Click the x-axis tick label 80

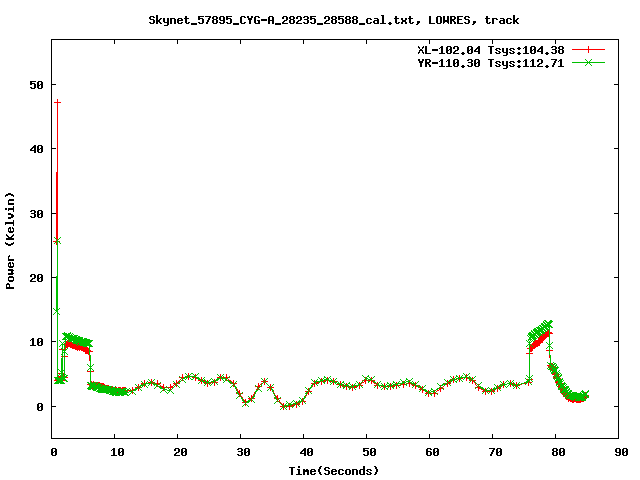[x=558, y=452]
